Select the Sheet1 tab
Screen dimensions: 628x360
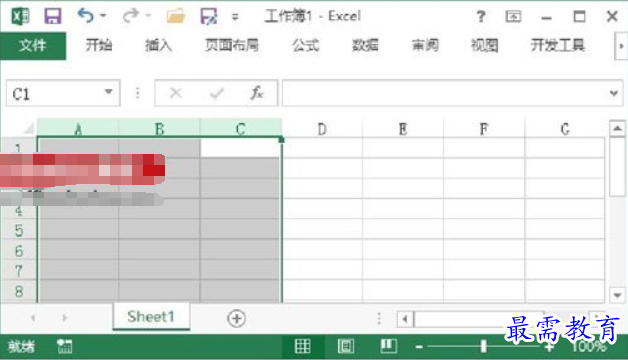tap(151, 316)
